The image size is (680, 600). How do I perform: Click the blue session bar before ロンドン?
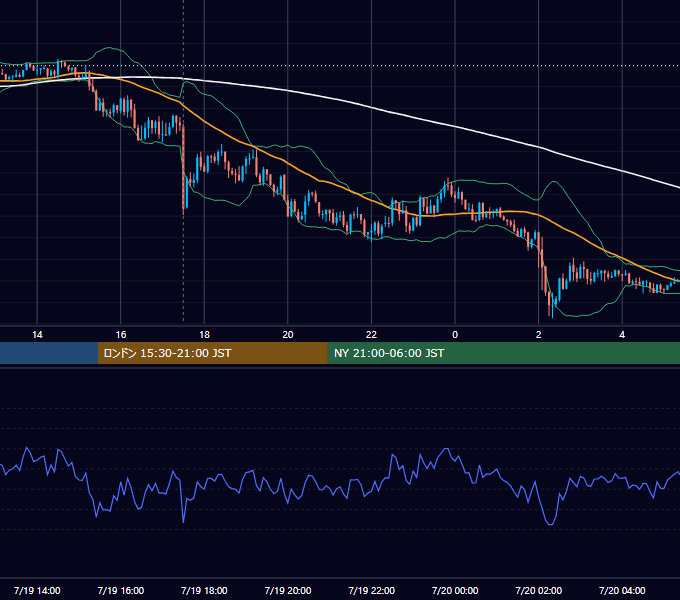point(49,353)
